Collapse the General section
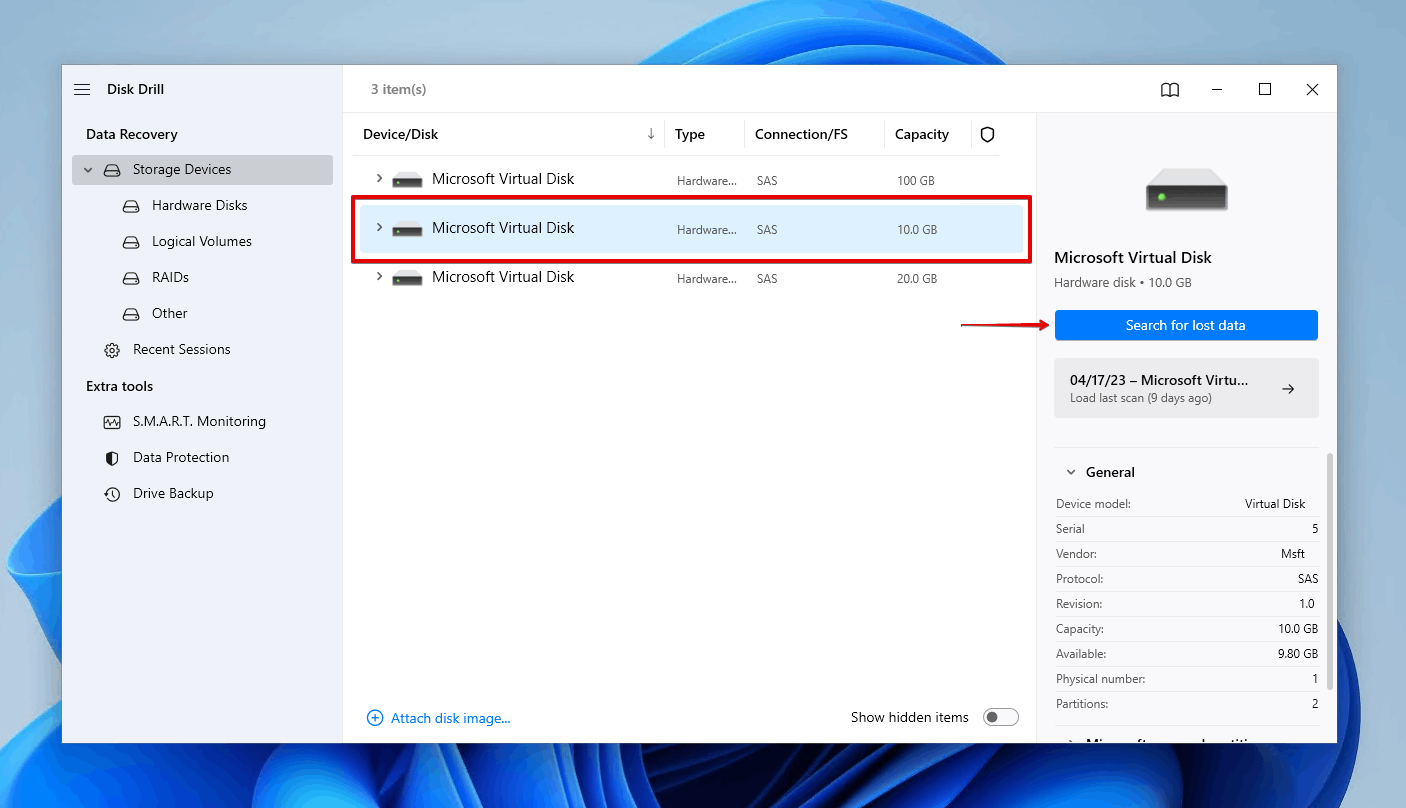Viewport: 1406px width, 808px height. [1071, 472]
